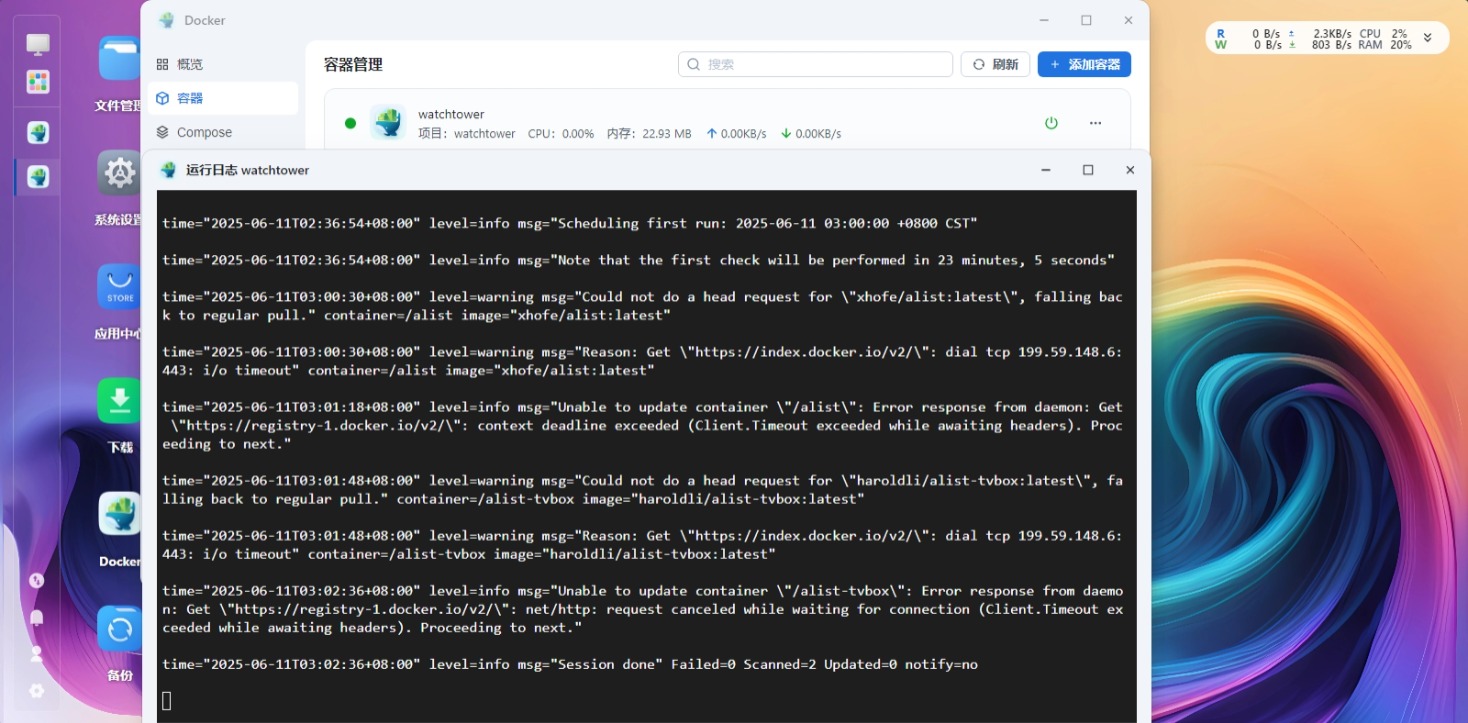This screenshot has width=1468, height=723.
Task: Expand the system monitor widget chevron
Action: pyautogui.click(x=1428, y=38)
